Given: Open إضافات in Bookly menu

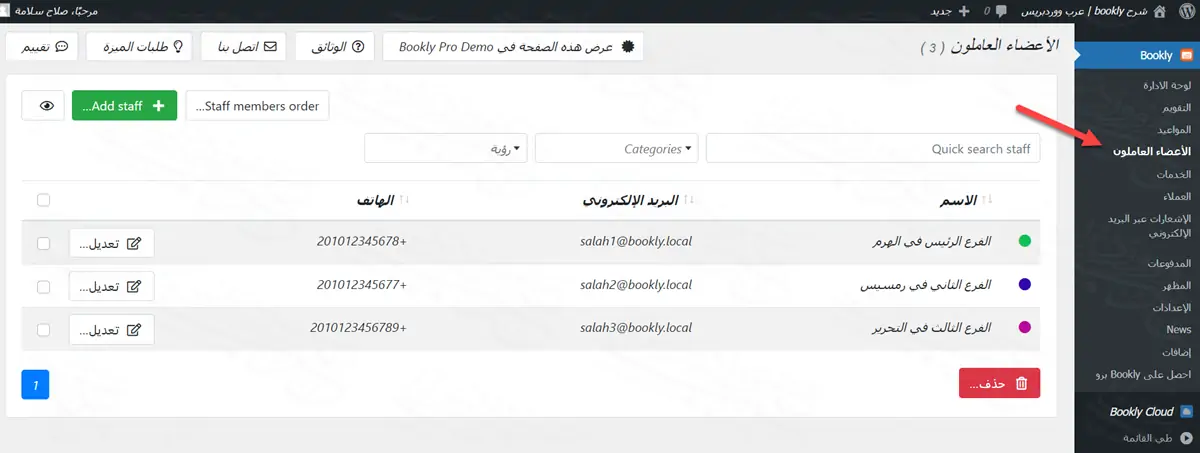Looking at the screenshot, I should [1177, 352].
